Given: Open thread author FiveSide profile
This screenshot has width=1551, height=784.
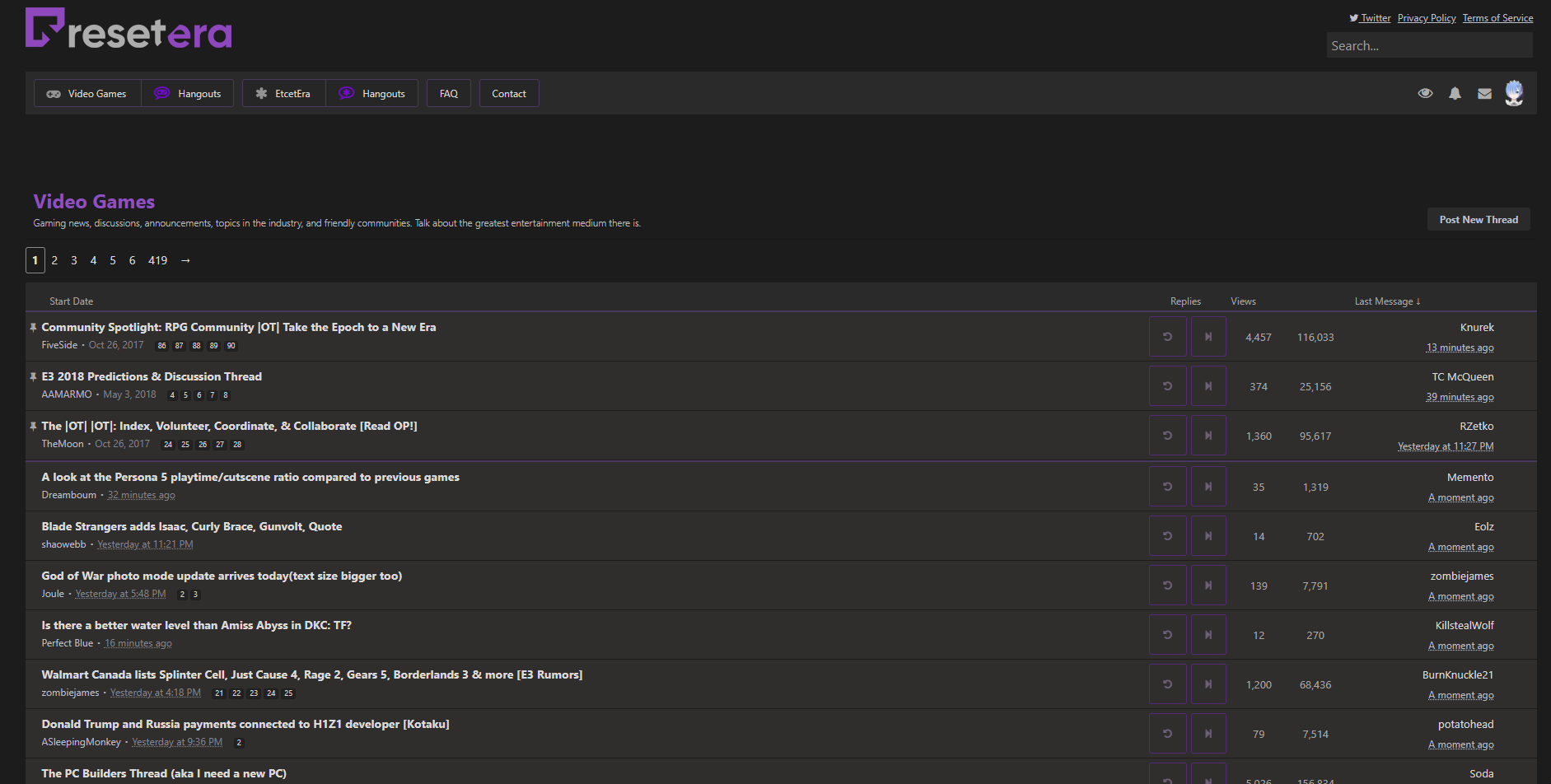Looking at the screenshot, I should click(59, 345).
